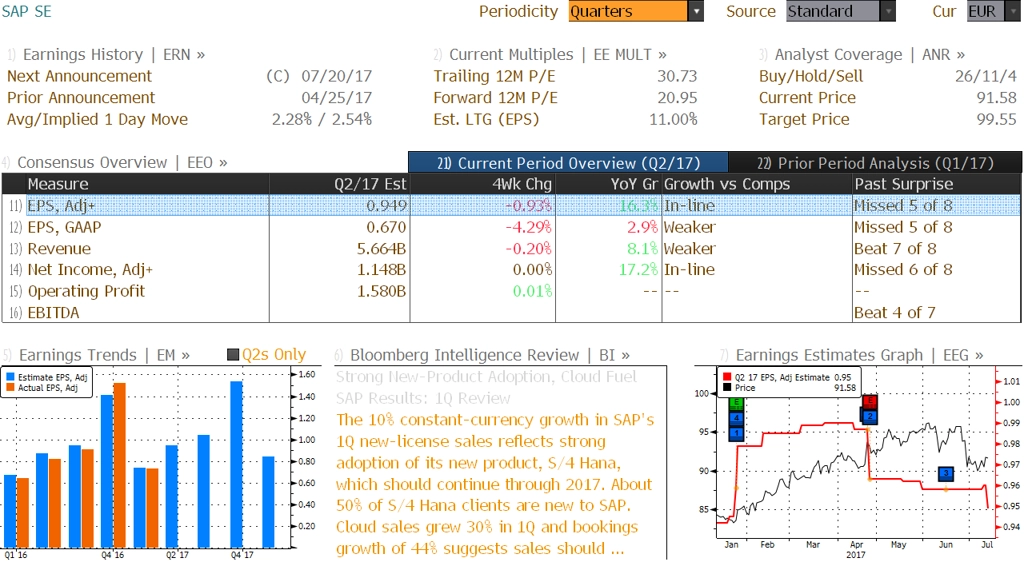Click Prior Announcement date 04/25/17
This screenshot has height=562, width=1024.
(336, 98)
